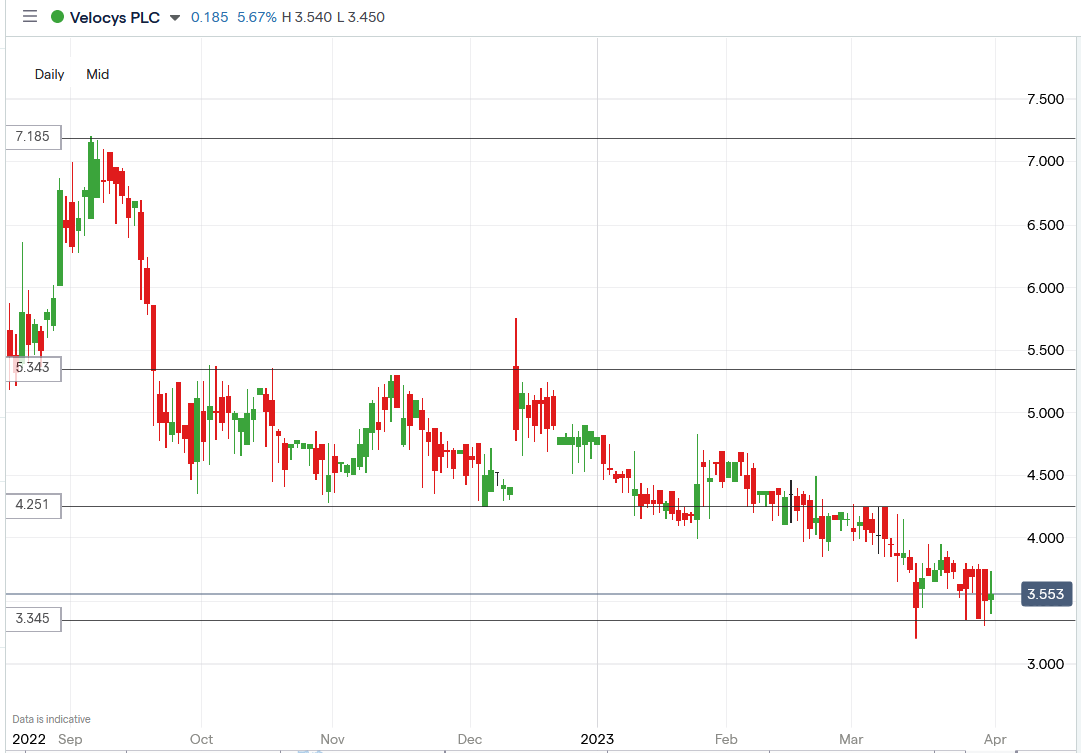This screenshot has width=1081, height=753.
Task: Expand the Velocys PLC instrument dropdown arrow
Action: 174,18
